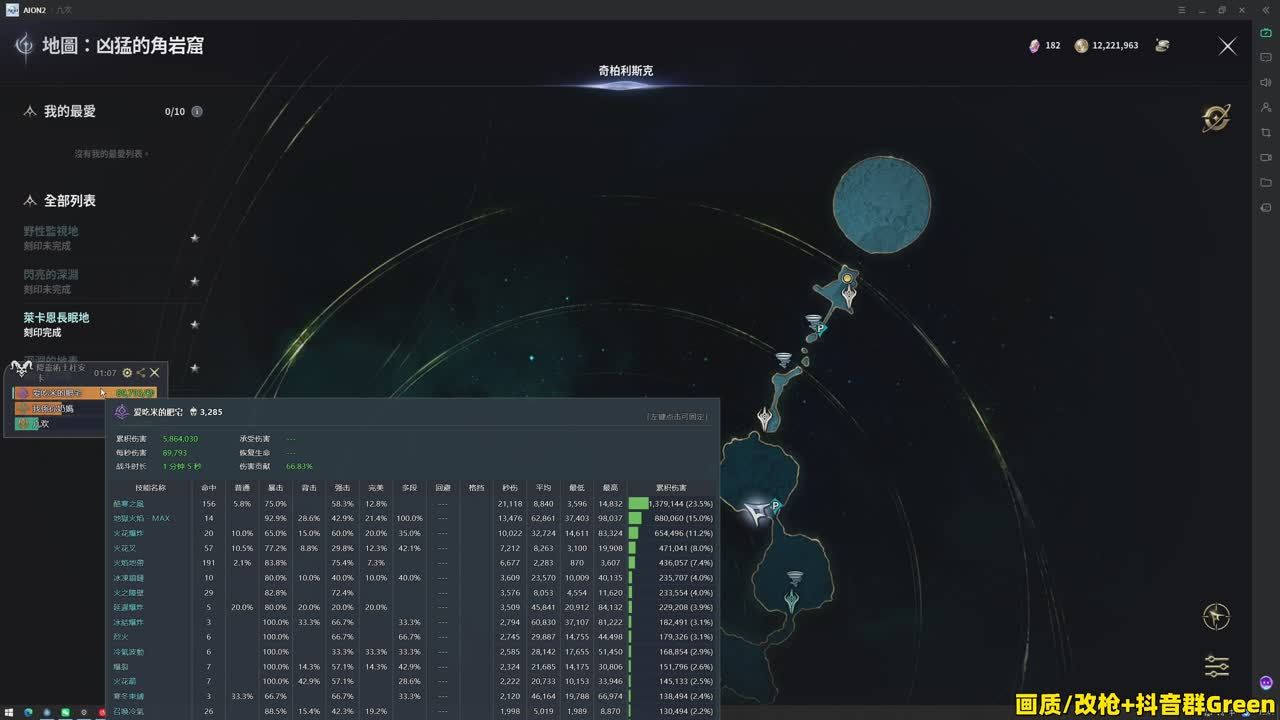The image size is (1280, 720).
Task: Favorite 閃亮的深淵 with its star
Action: click(195, 281)
